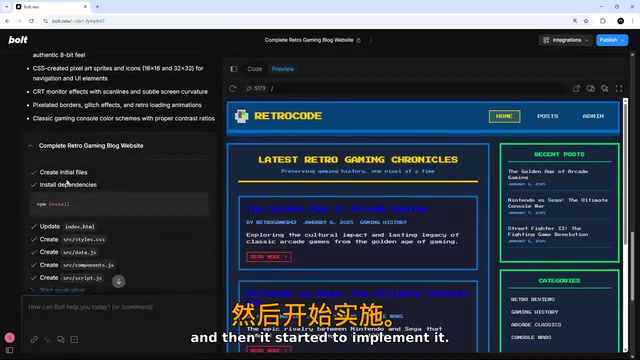Image resolution: width=640 pixels, height=360 pixels.
Task: Open project options three-dot menu
Action: (371, 40)
